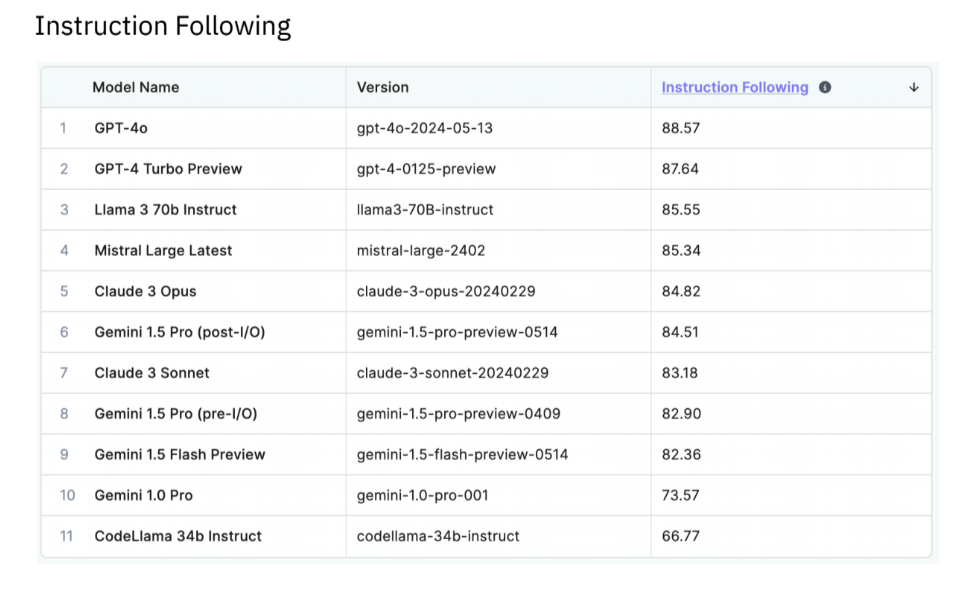Image resolution: width=974 pixels, height=593 pixels.
Task: Select the Version column header
Action: (x=383, y=88)
